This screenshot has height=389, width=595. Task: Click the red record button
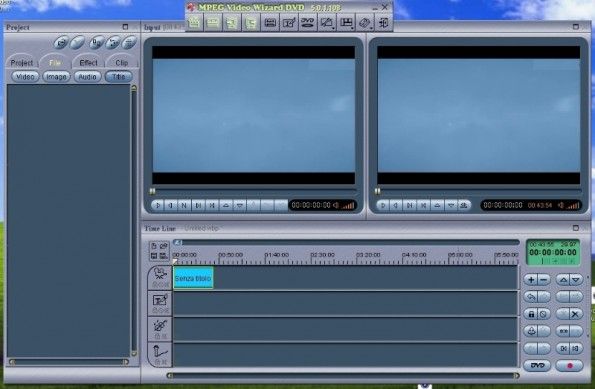[x=570, y=365]
